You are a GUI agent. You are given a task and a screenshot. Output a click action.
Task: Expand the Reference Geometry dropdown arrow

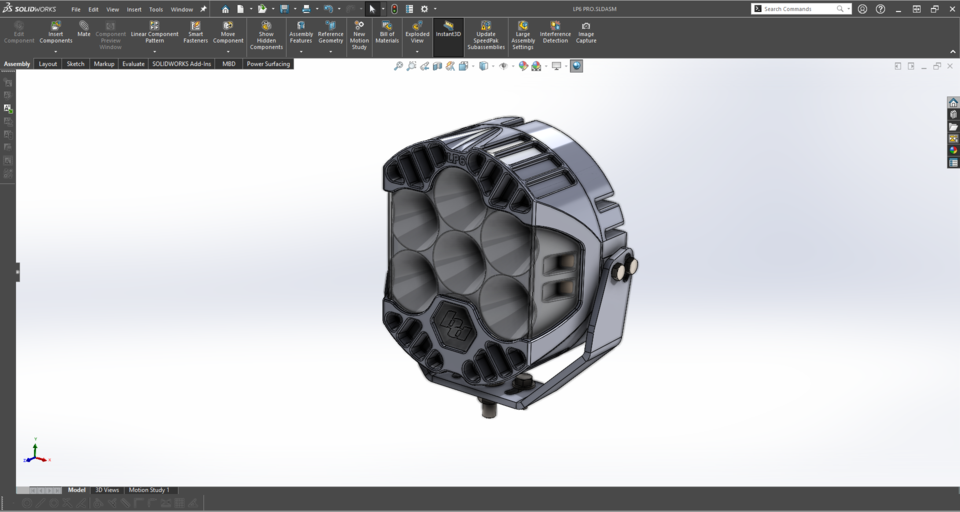click(331, 51)
